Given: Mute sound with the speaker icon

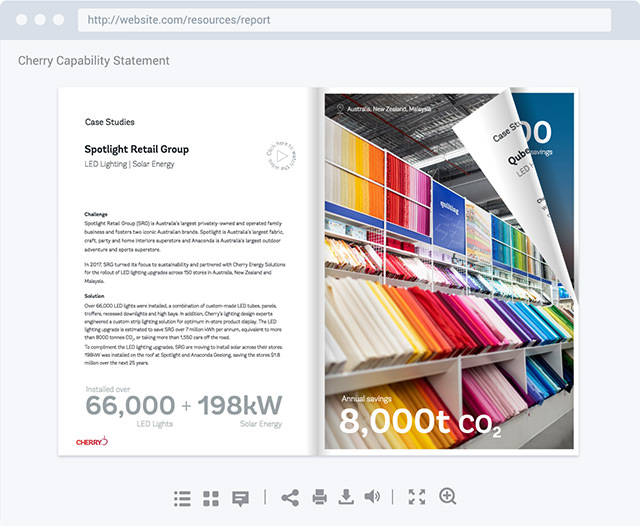Looking at the screenshot, I should [x=372, y=497].
